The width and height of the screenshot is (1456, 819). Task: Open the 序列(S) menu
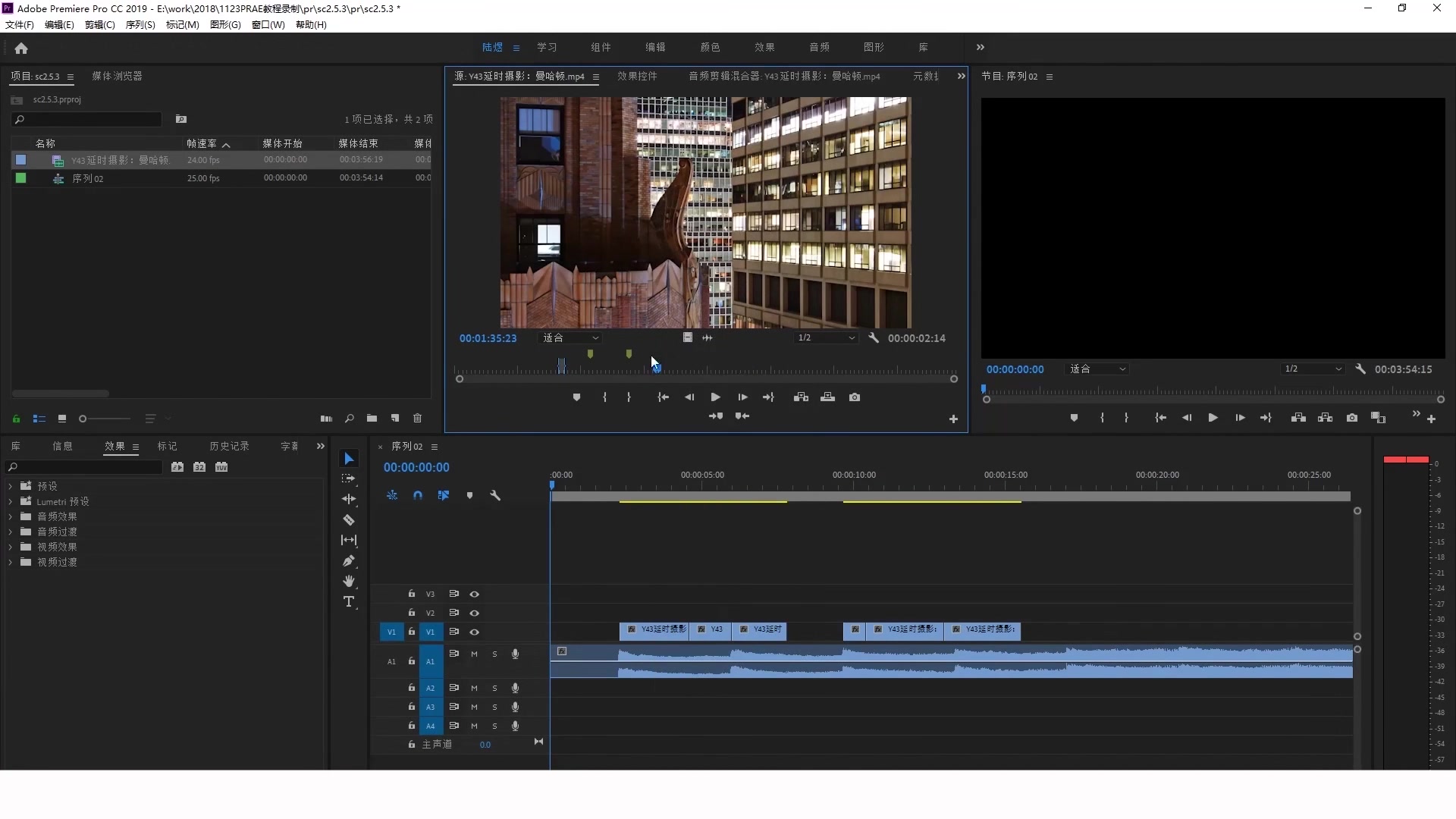point(140,25)
